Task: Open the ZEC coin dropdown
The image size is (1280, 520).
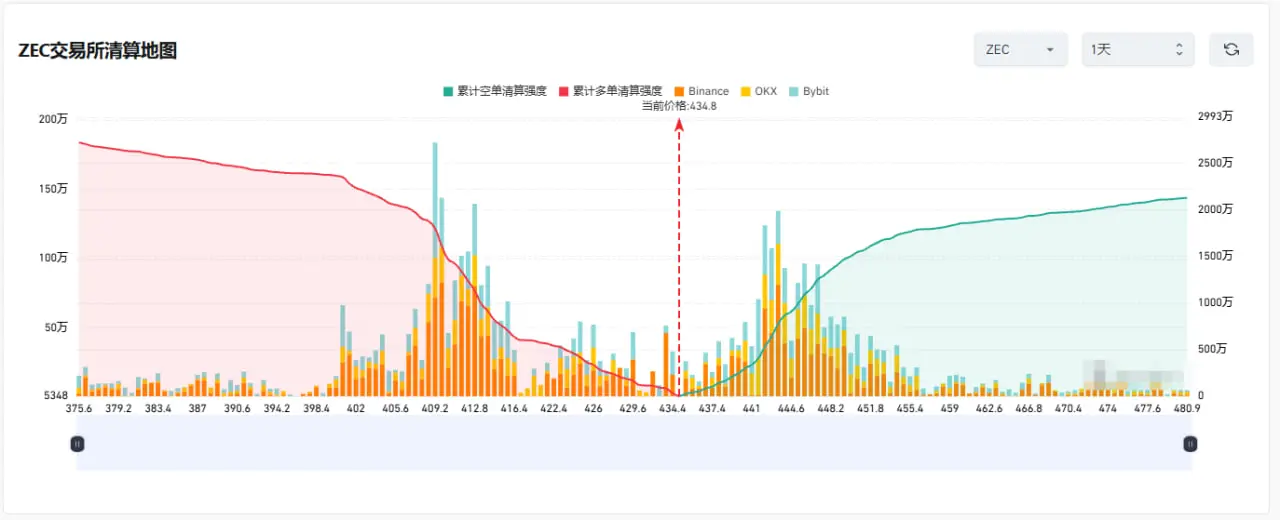Action: [1021, 49]
